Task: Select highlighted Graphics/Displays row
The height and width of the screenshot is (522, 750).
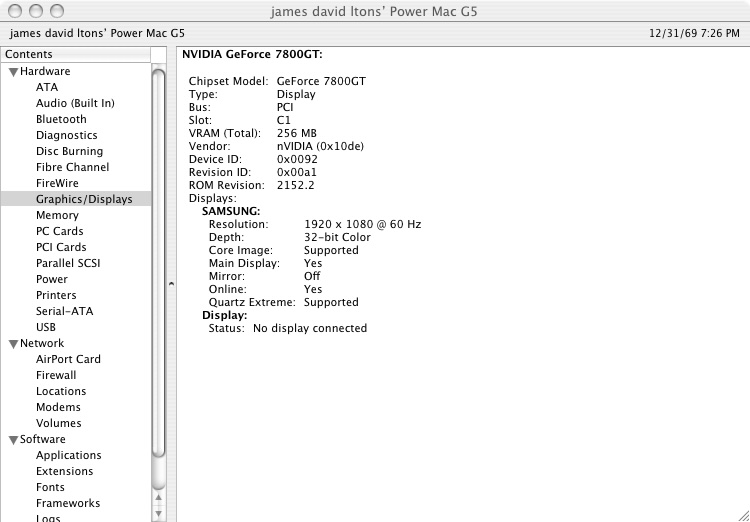Action: (76, 199)
